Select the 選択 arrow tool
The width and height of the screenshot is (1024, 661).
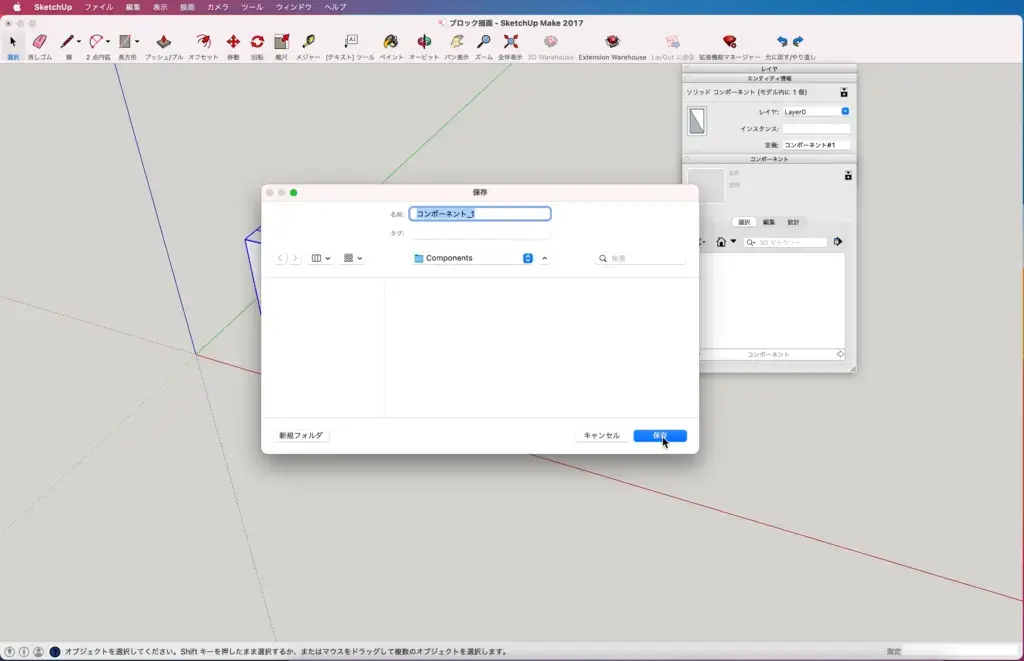[12, 42]
